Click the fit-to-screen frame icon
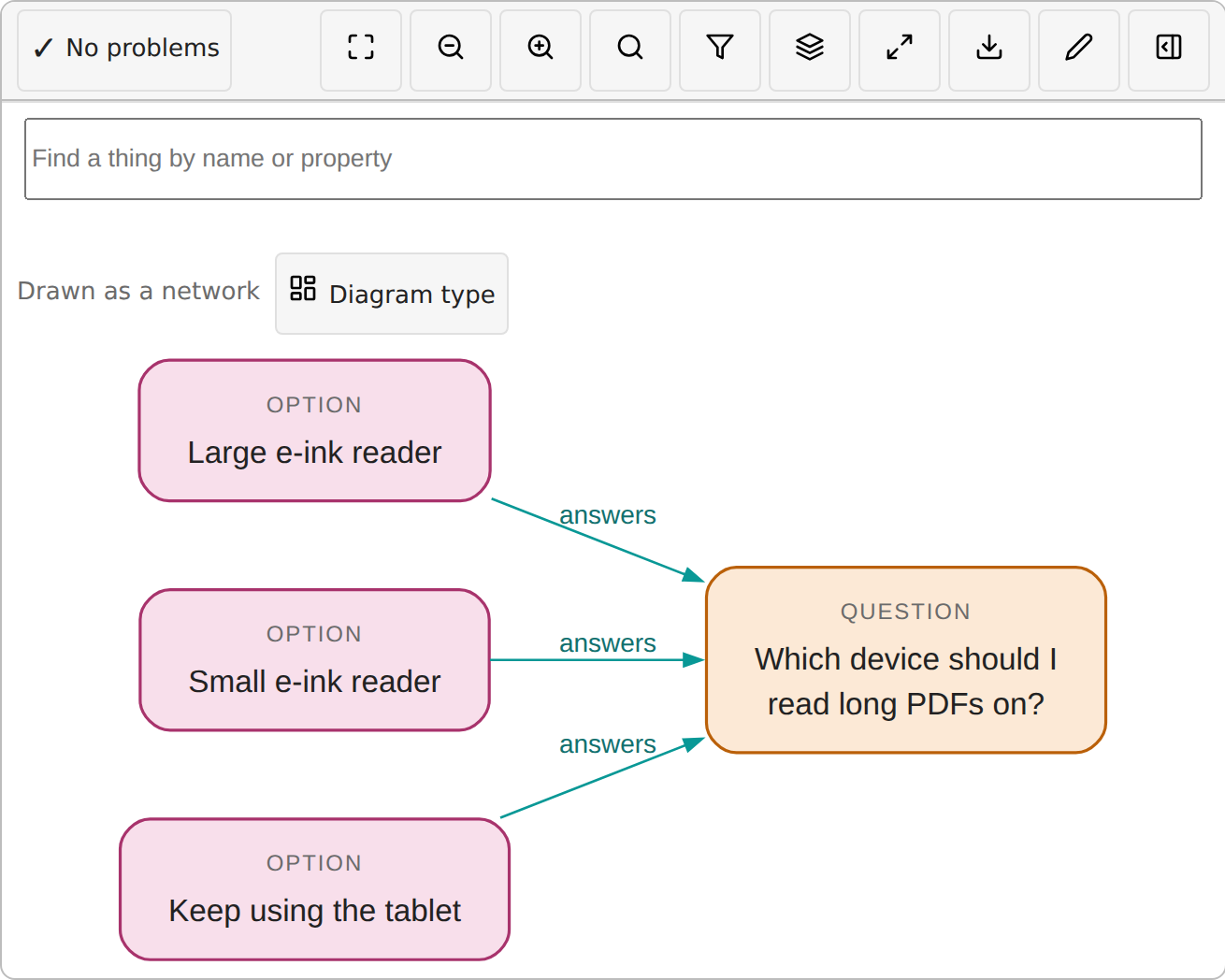1225x980 pixels. point(361,50)
